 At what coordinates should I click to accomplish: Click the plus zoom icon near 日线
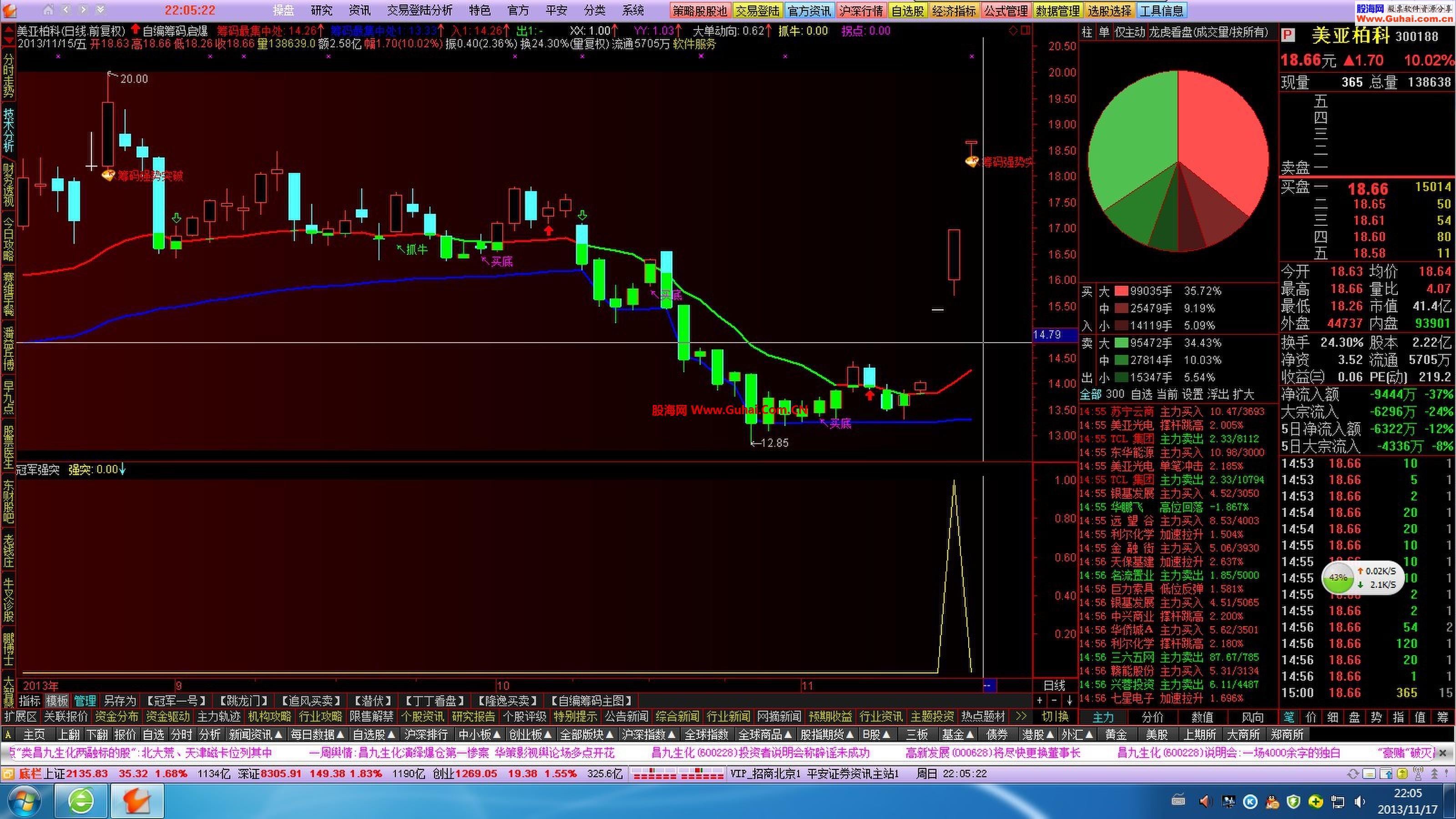(x=1039, y=700)
